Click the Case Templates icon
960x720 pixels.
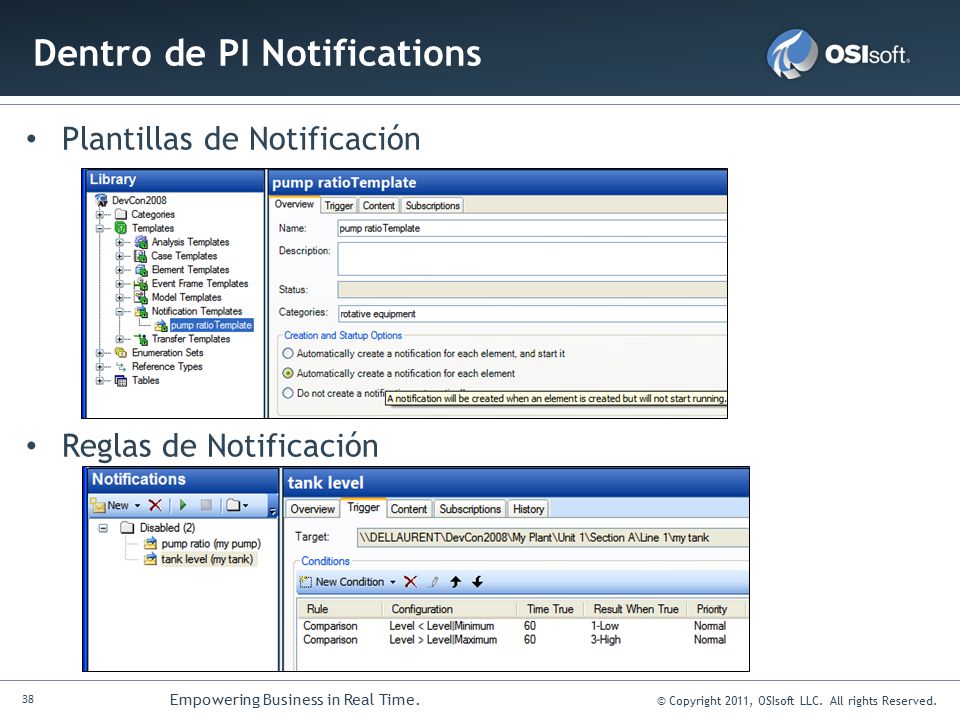(141, 256)
